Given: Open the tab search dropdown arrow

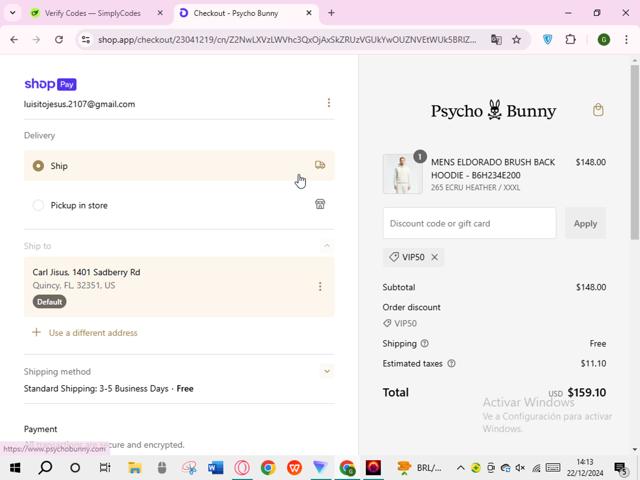Looking at the screenshot, I should click(x=13, y=13).
